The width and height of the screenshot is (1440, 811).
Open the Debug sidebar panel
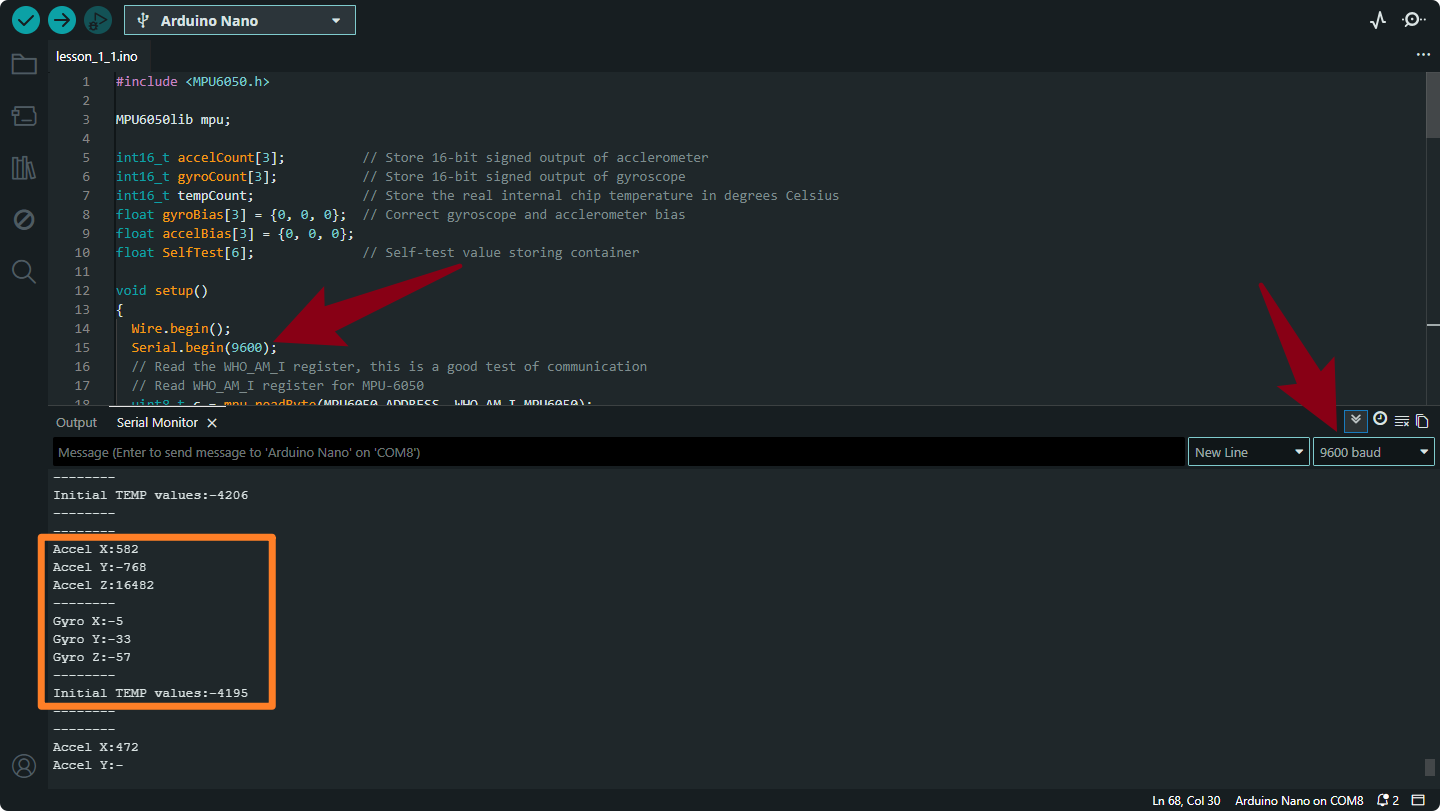[24, 219]
